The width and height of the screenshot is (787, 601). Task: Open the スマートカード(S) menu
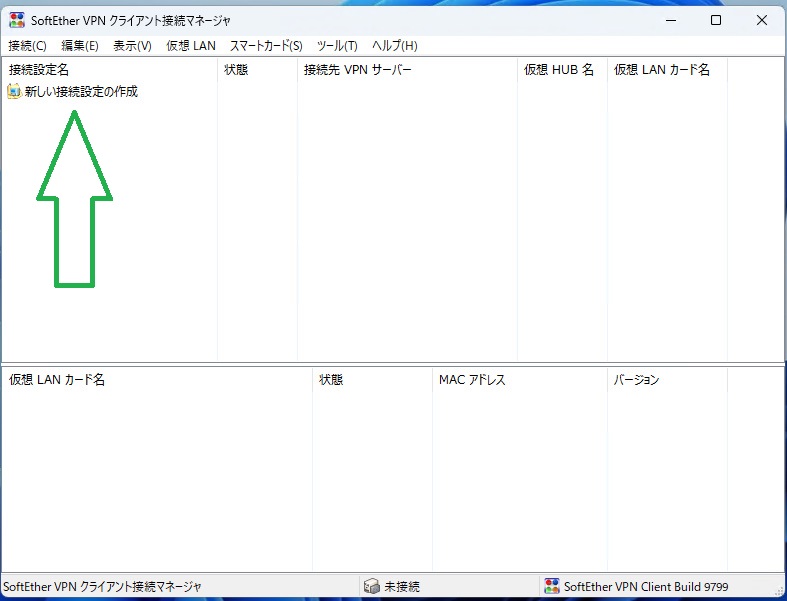click(266, 46)
